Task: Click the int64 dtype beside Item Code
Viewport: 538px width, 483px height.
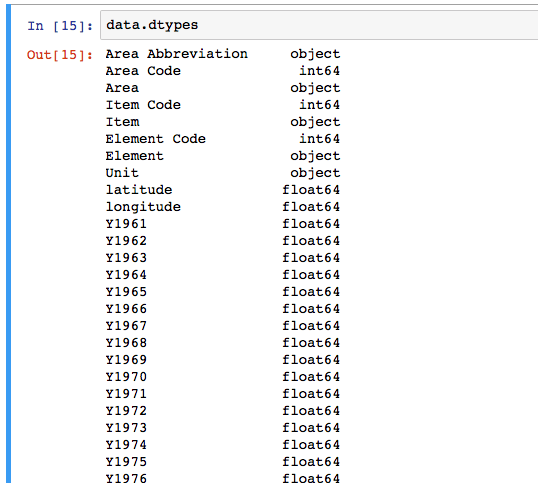Action: click(x=319, y=105)
